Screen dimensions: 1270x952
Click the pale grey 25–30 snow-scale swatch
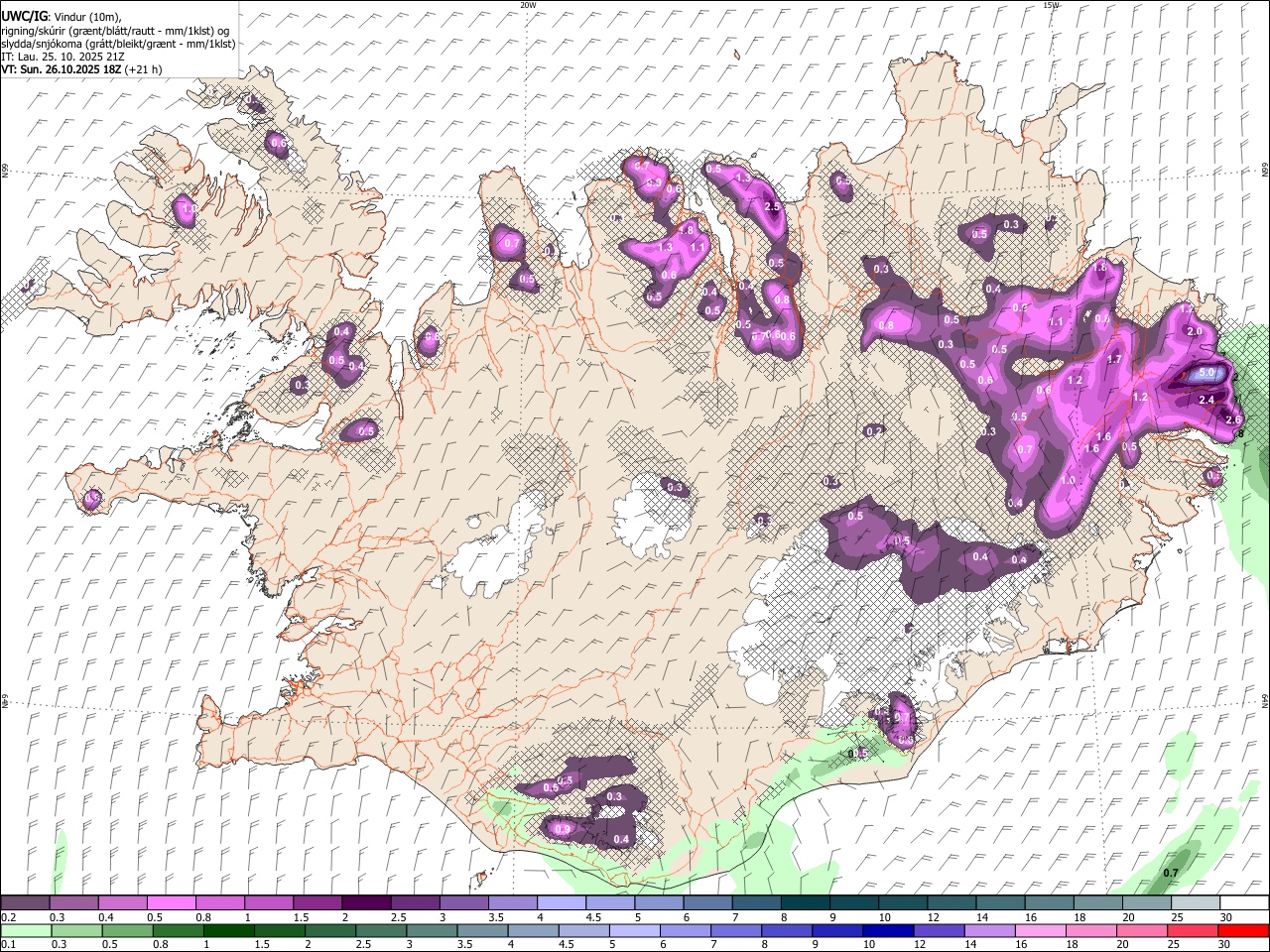pyautogui.click(x=1195, y=902)
